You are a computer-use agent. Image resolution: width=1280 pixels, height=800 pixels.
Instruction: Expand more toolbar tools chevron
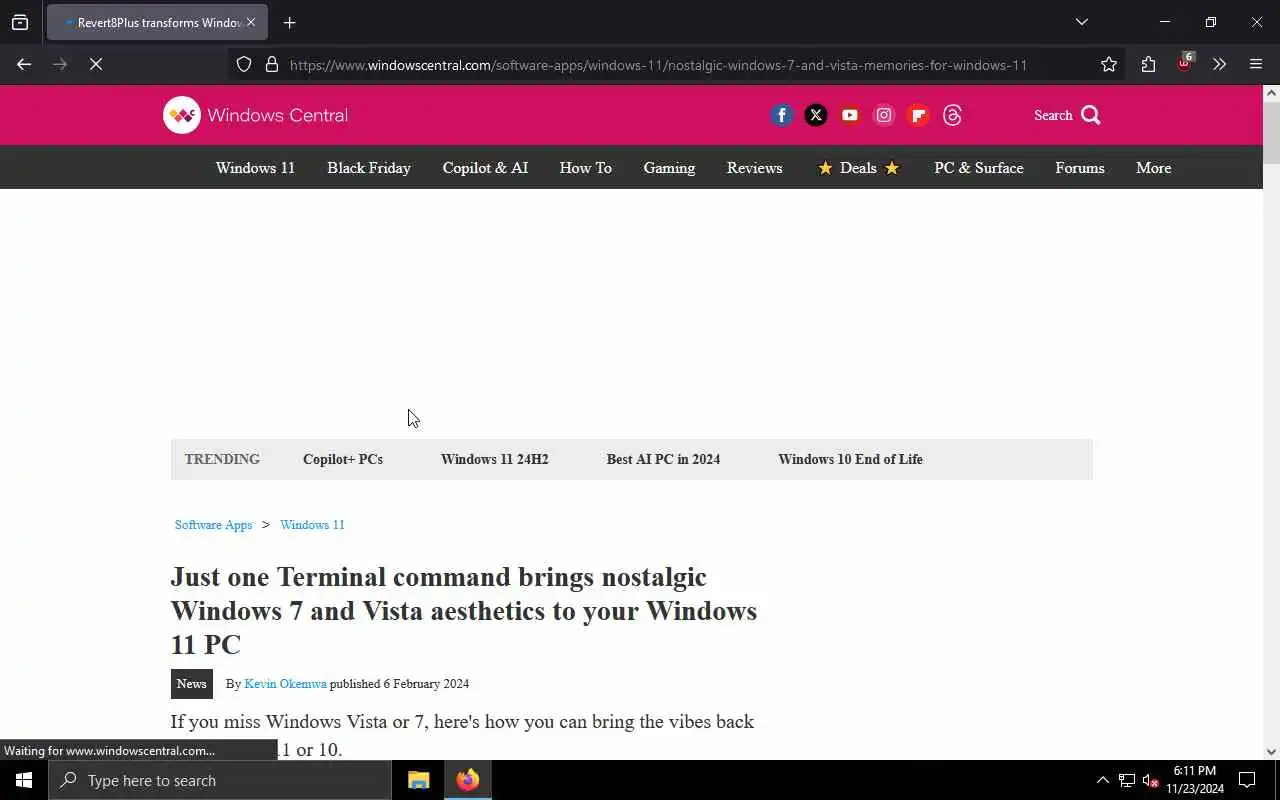point(1219,64)
